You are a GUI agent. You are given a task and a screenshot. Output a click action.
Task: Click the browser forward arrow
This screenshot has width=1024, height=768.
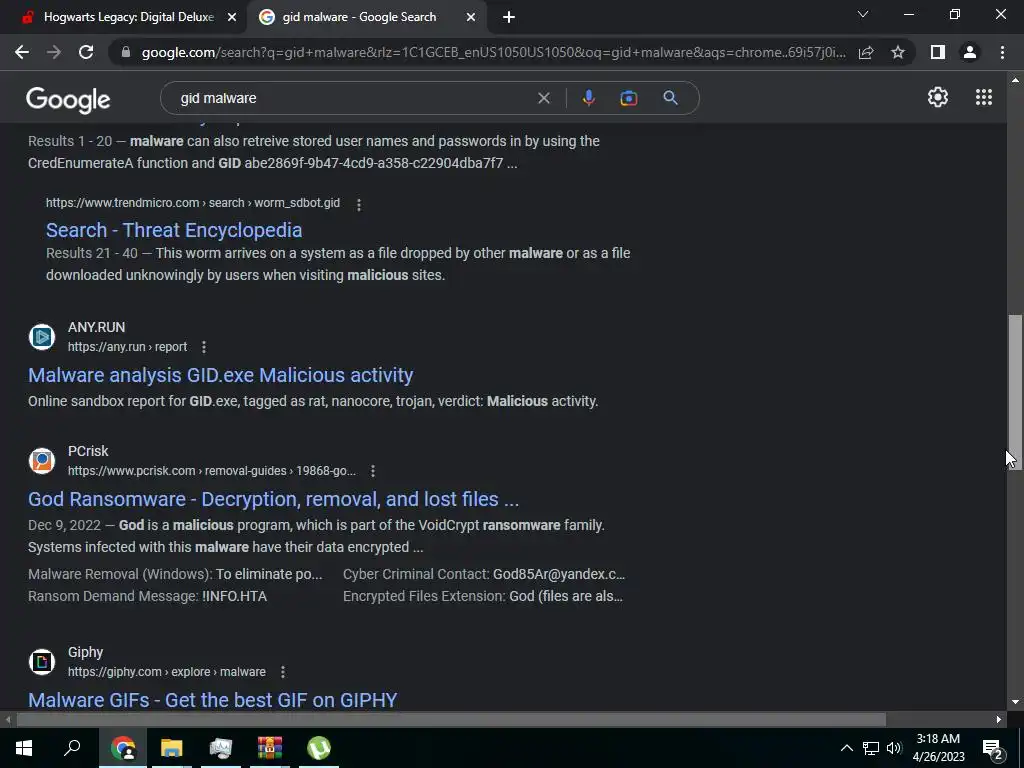54,52
